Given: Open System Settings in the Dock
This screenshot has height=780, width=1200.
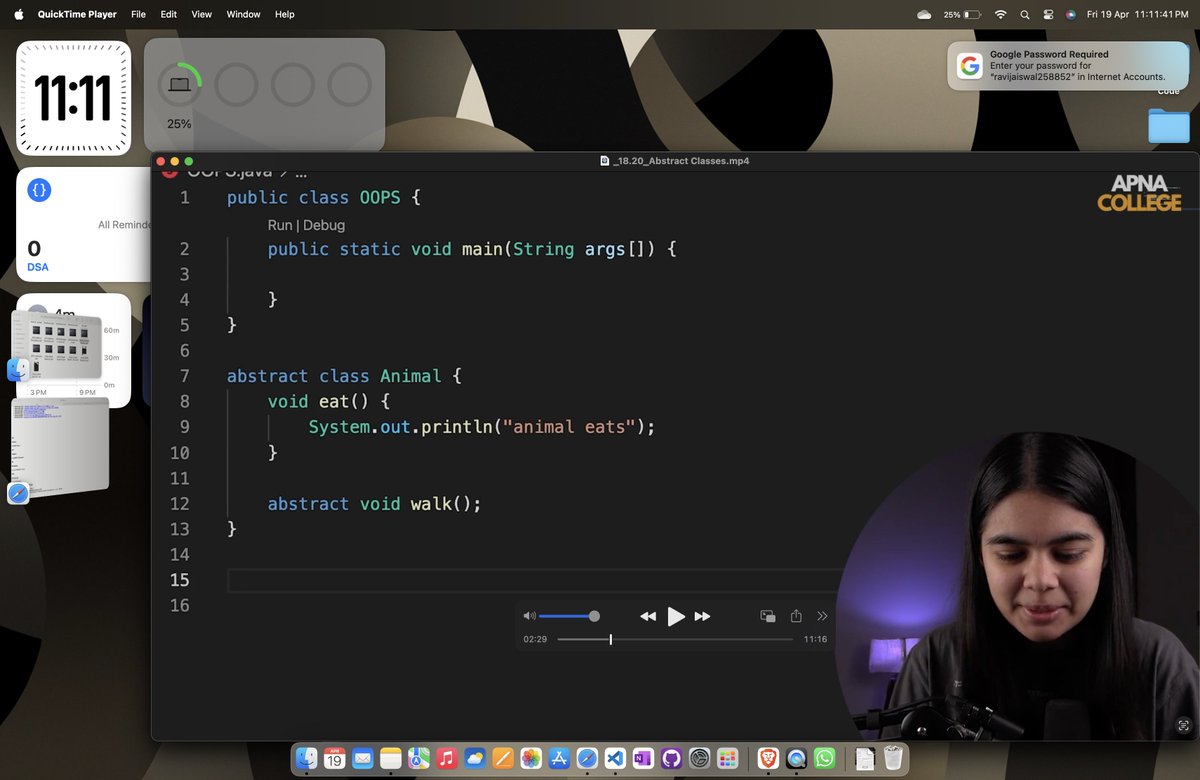Looking at the screenshot, I should tap(700, 758).
